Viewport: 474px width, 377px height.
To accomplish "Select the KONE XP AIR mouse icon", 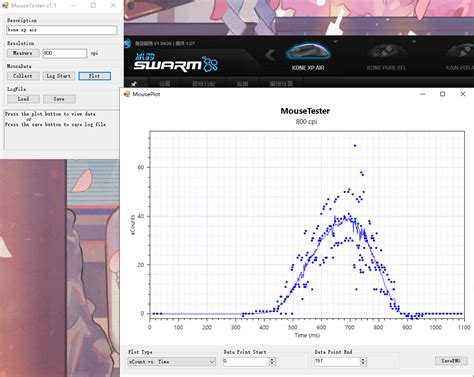I will [308, 52].
